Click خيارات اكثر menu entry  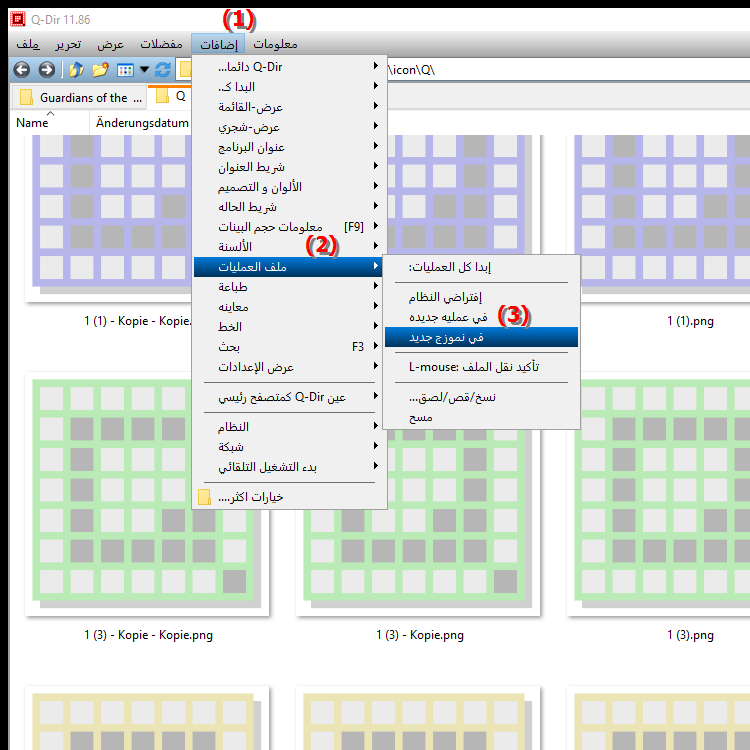[x=289, y=497]
